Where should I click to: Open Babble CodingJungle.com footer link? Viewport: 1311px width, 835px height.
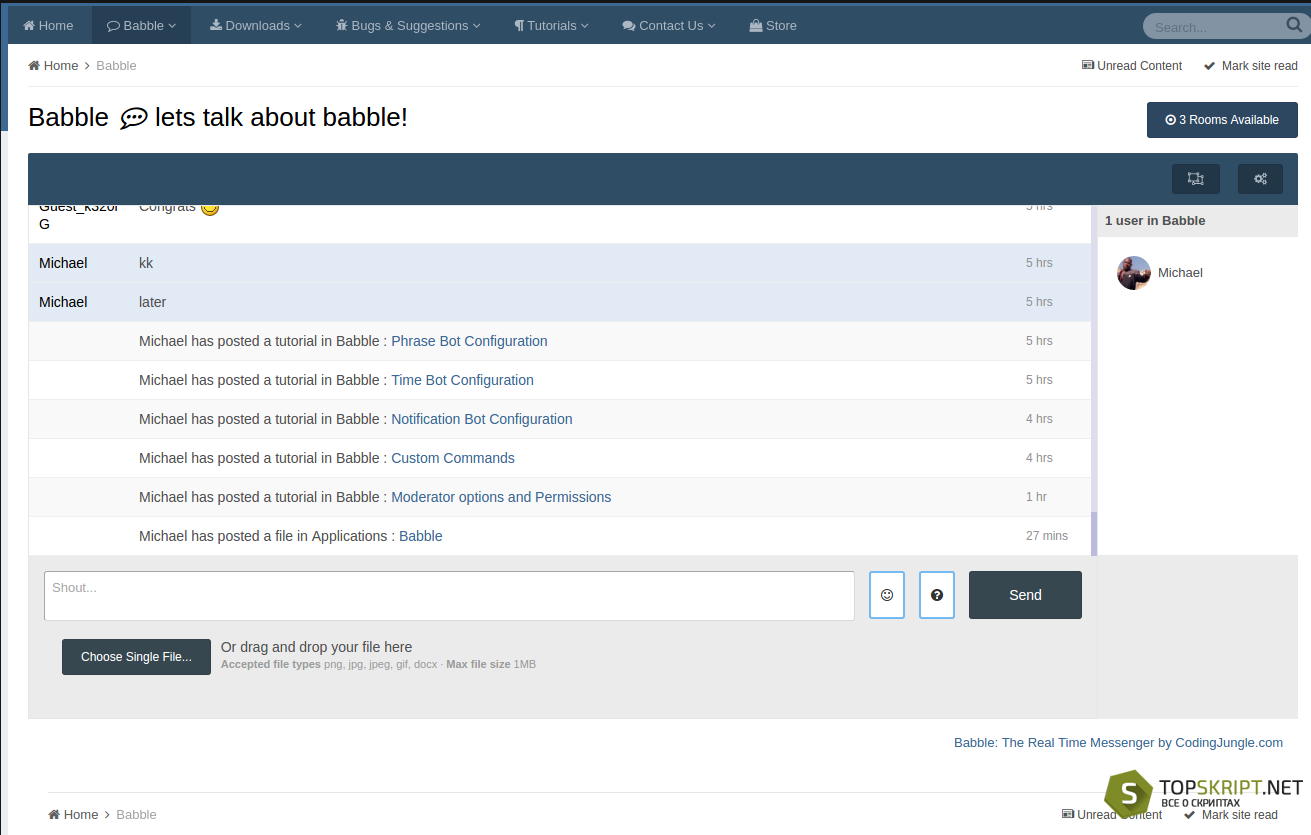tap(1118, 743)
